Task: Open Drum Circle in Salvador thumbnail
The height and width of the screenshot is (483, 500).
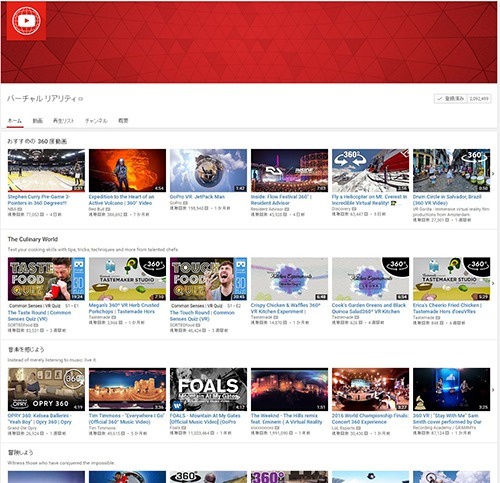Action: [451, 170]
